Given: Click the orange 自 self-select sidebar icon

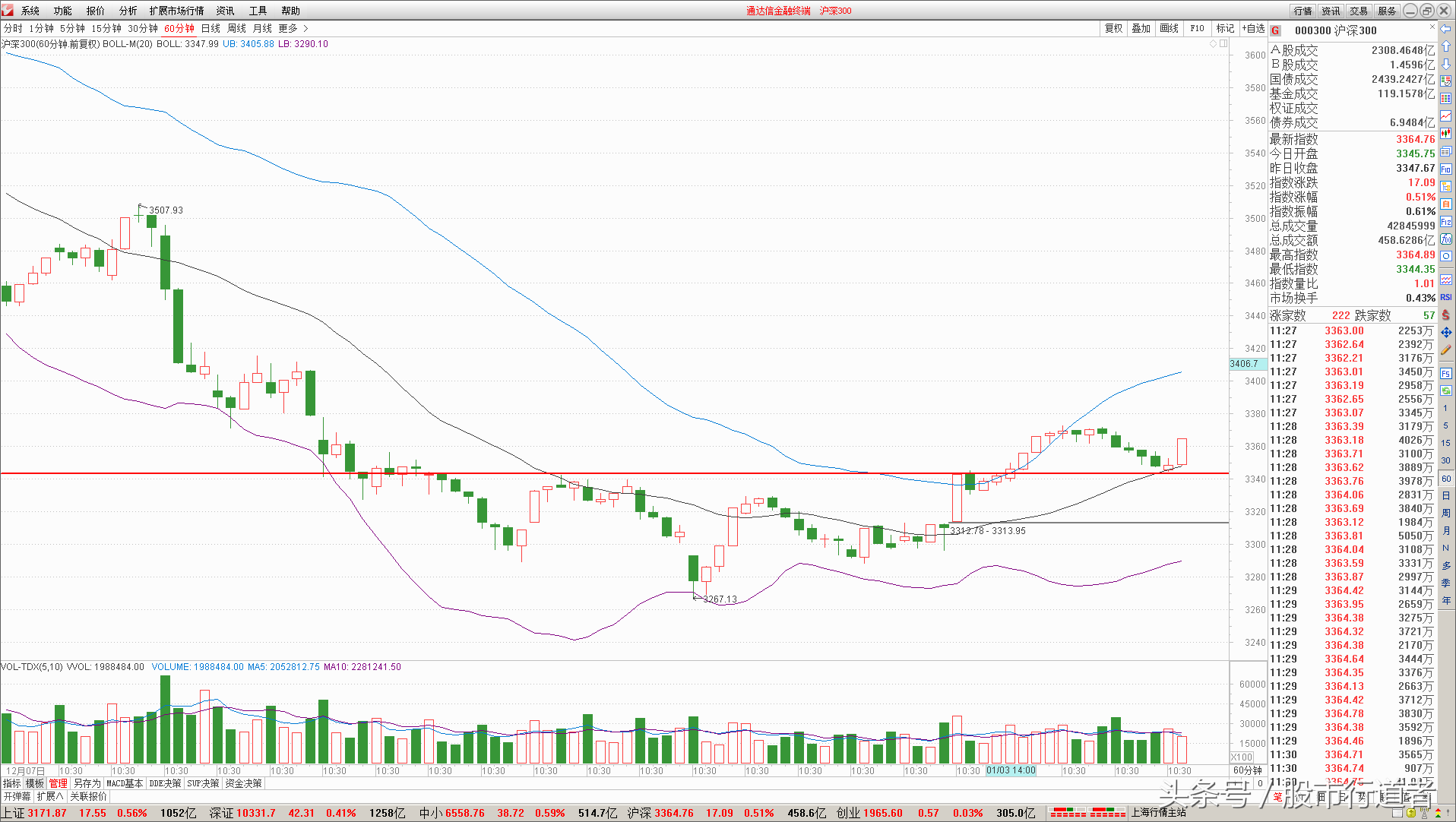Looking at the screenshot, I should (1446, 204).
